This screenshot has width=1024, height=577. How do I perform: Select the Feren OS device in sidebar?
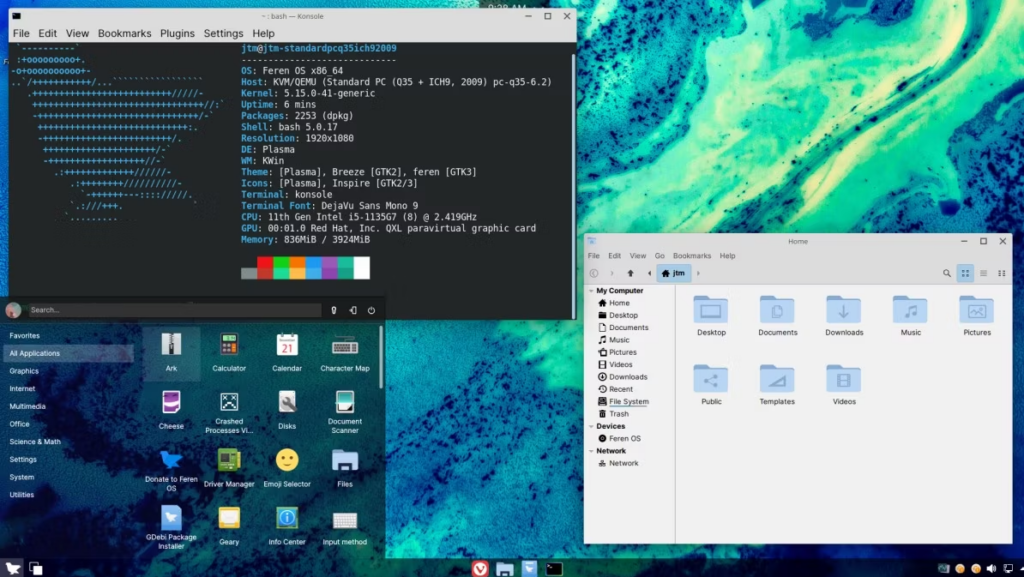[619, 439]
